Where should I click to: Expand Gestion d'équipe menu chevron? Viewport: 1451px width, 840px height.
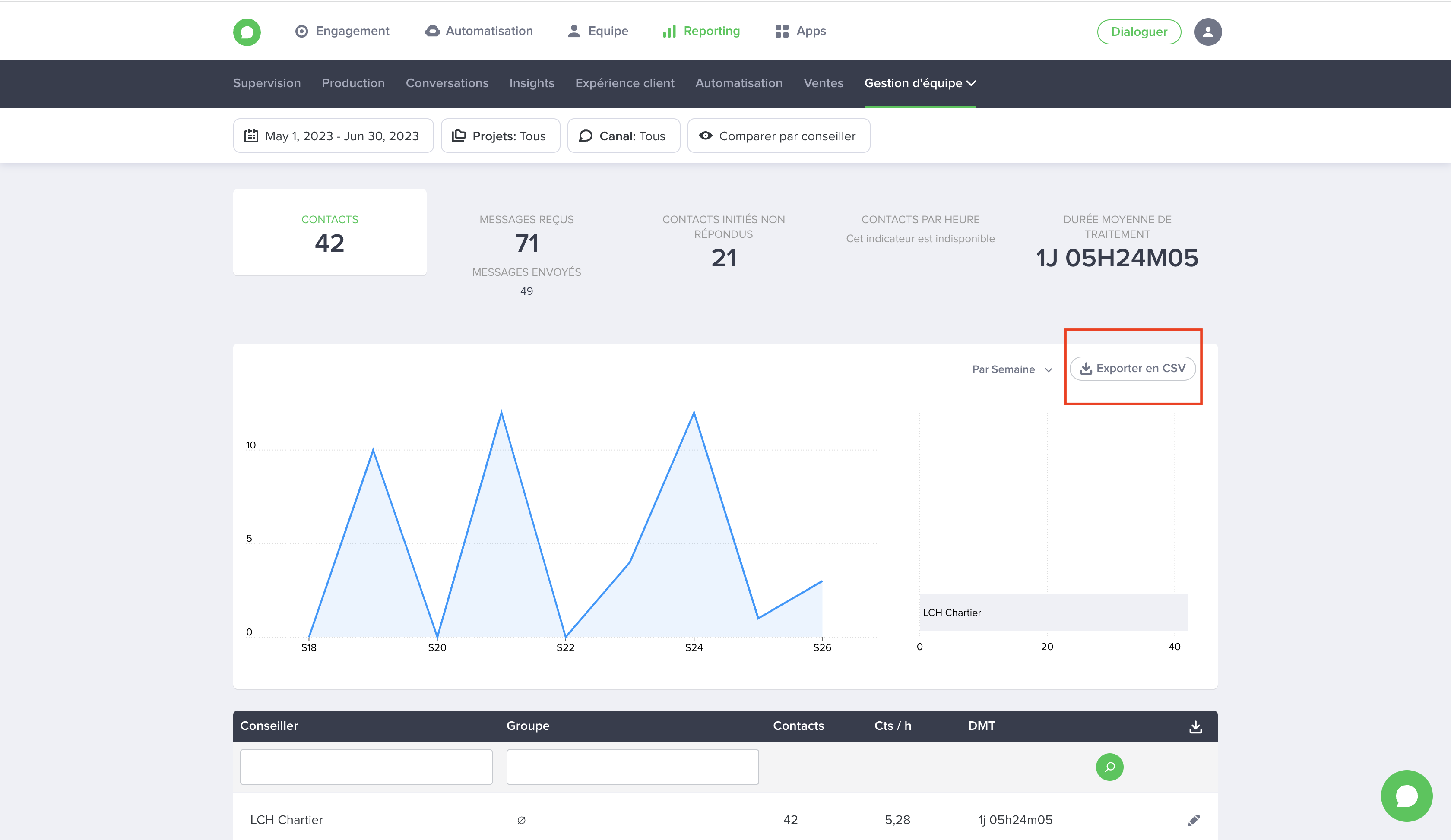pyautogui.click(x=971, y=83)
